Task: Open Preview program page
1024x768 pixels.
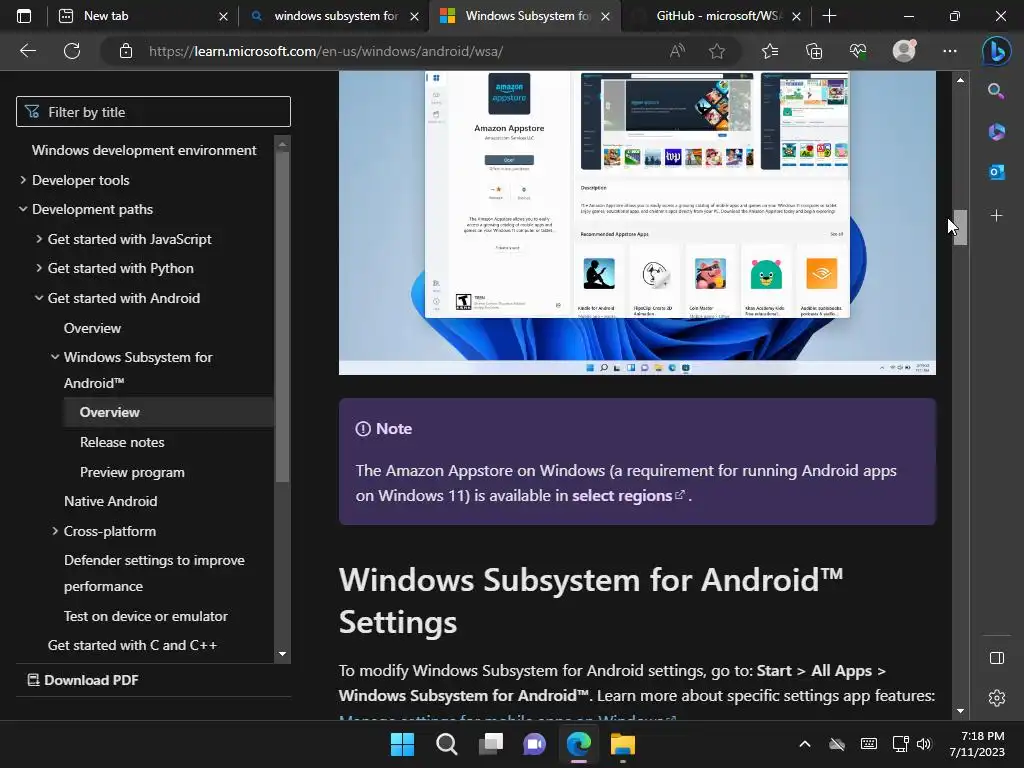Action: tap(132, 472)
